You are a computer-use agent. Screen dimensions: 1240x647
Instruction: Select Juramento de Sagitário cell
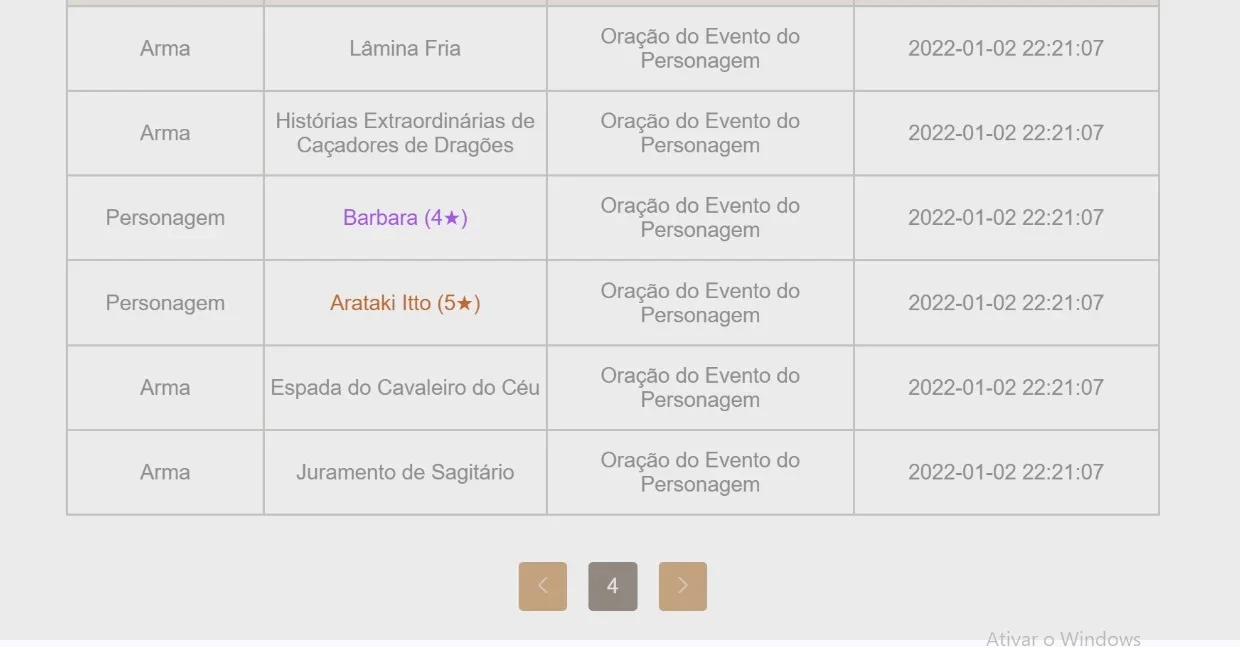click(x=405, y=473)
